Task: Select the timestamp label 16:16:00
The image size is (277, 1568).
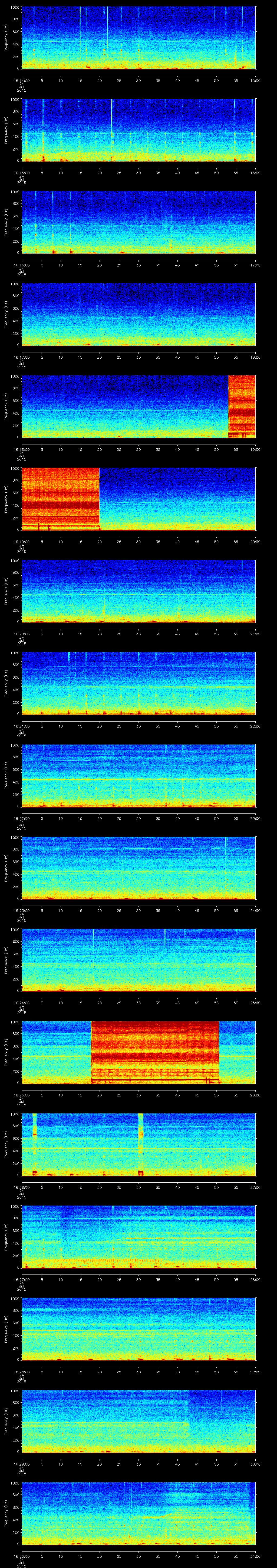Action: point(21,265)
